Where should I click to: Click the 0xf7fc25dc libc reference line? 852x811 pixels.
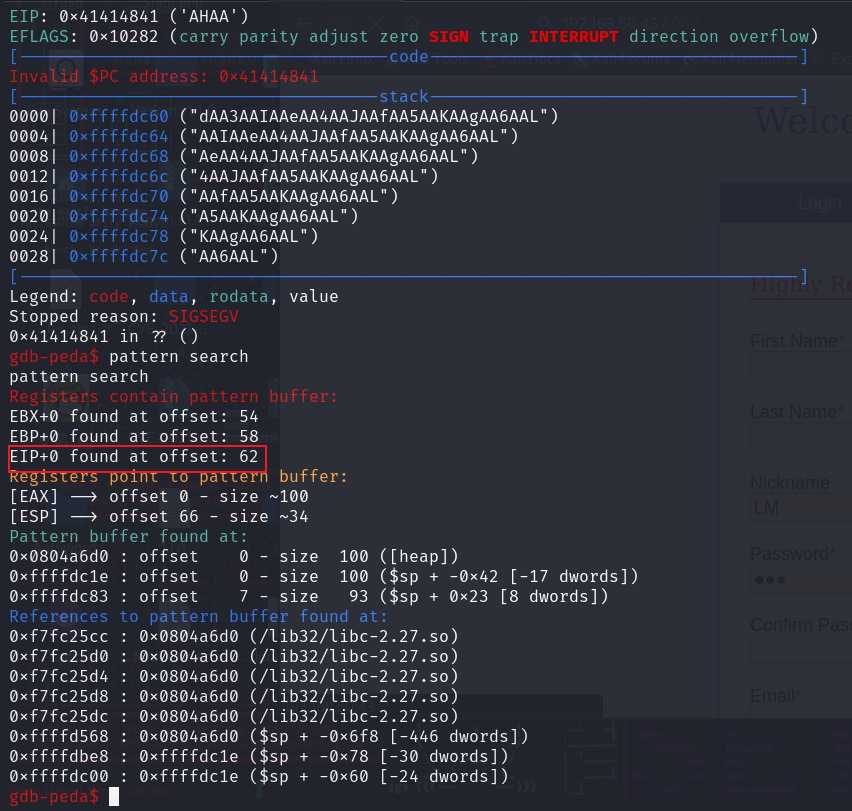click(x=234, y=716)
